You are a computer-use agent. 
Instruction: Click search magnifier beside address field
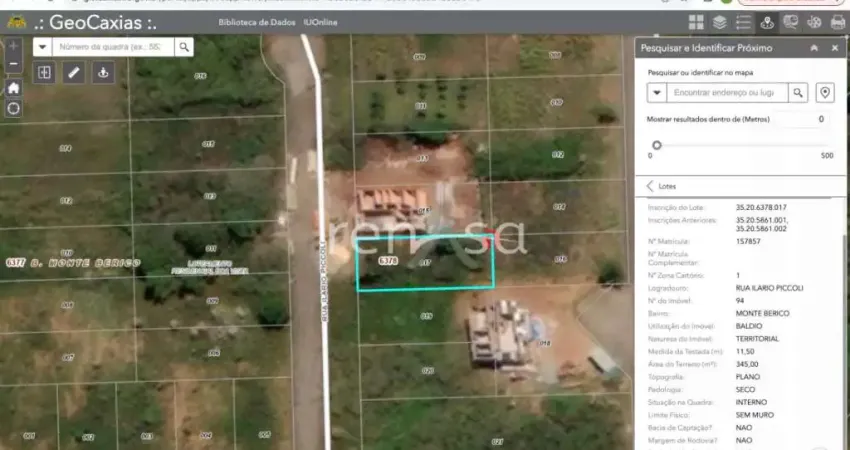[798, 92]
